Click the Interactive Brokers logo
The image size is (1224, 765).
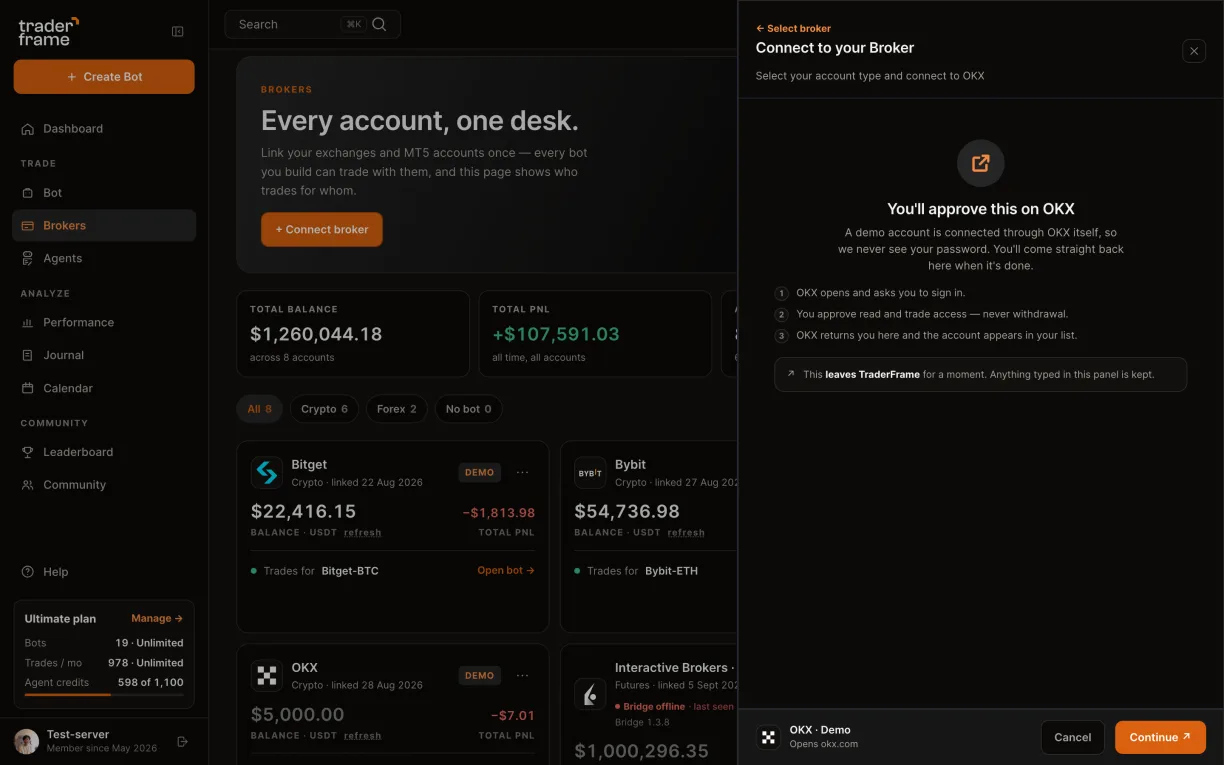coord(590,693)
